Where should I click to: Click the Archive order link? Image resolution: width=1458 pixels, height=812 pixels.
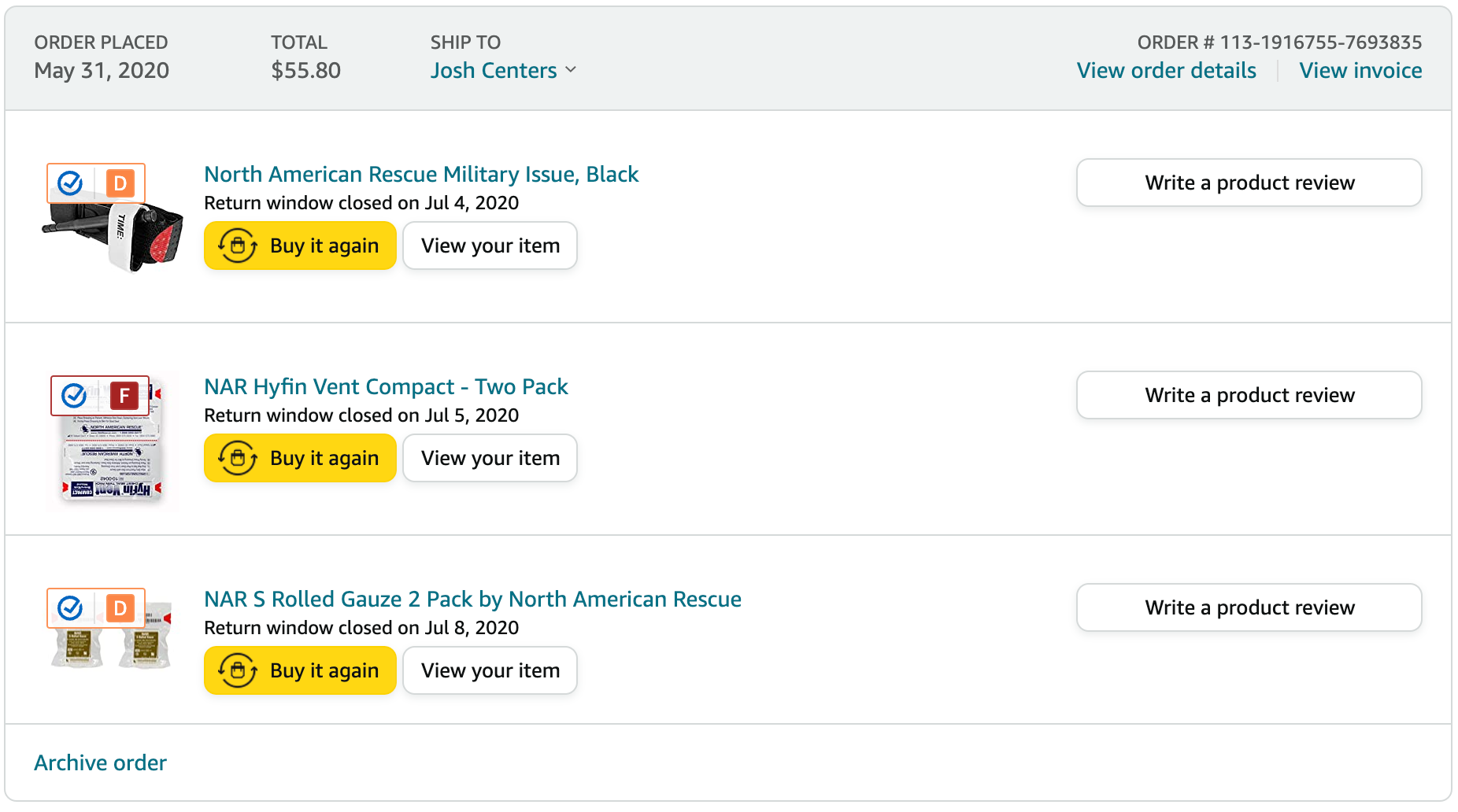pyautogui.click(x=100, y=762)
